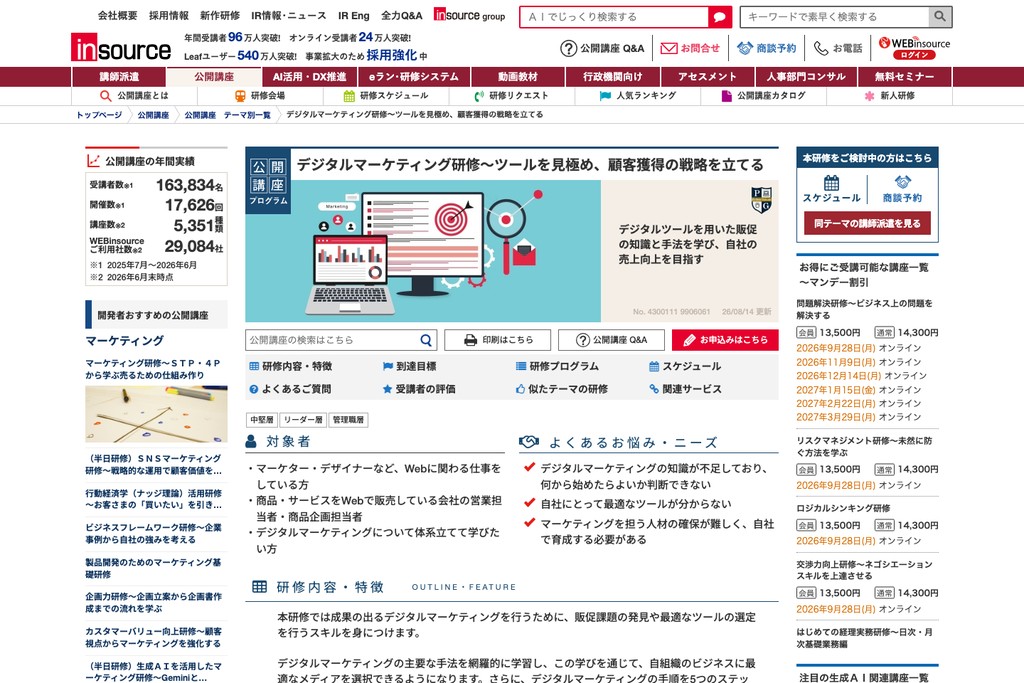Select 2026年9月28日(月) under 問題解決研修
This screenshot has height=683, width=1024.
[835, 348]
